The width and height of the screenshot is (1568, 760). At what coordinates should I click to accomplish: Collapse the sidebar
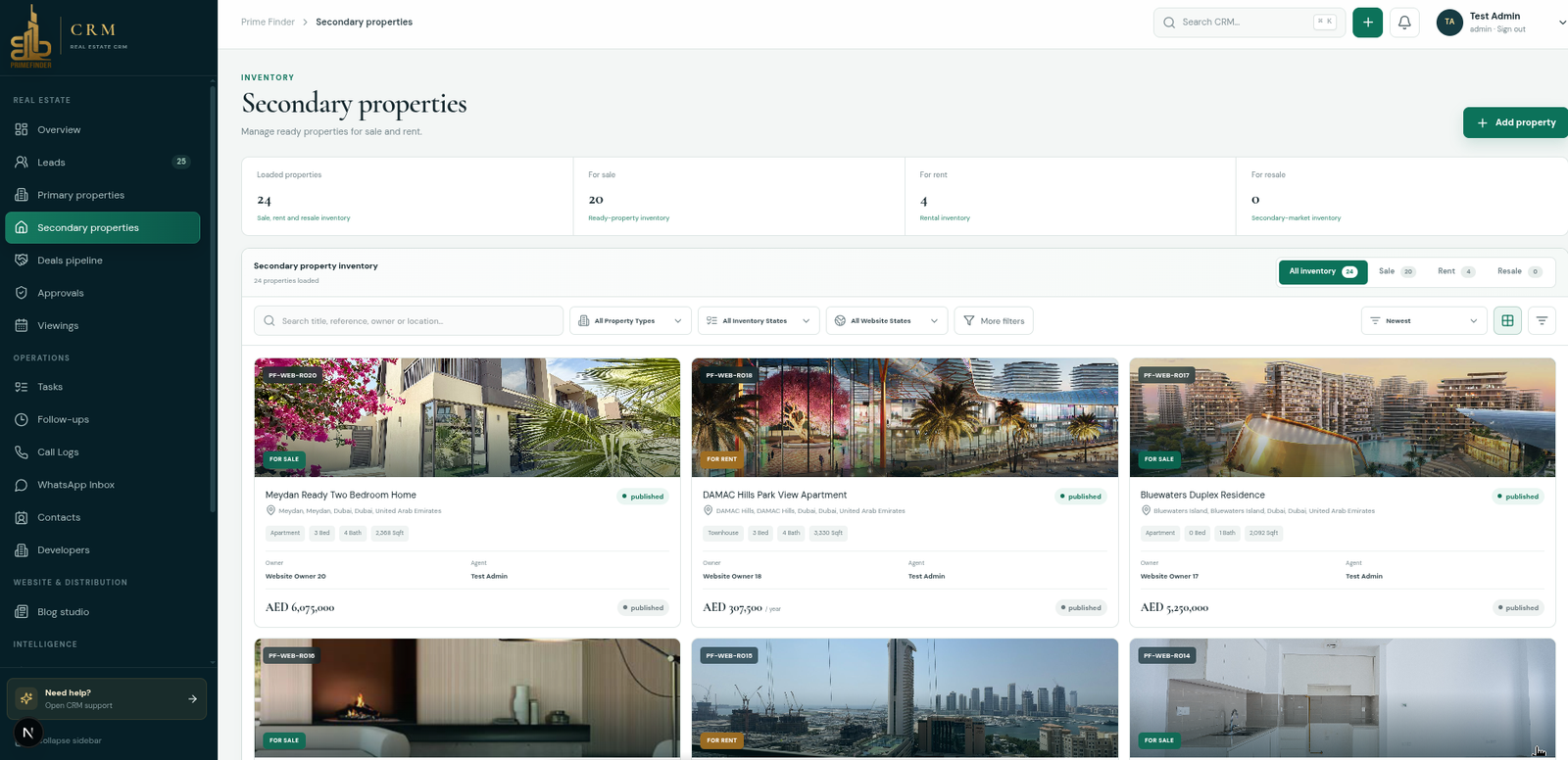[x=69, y=740]
